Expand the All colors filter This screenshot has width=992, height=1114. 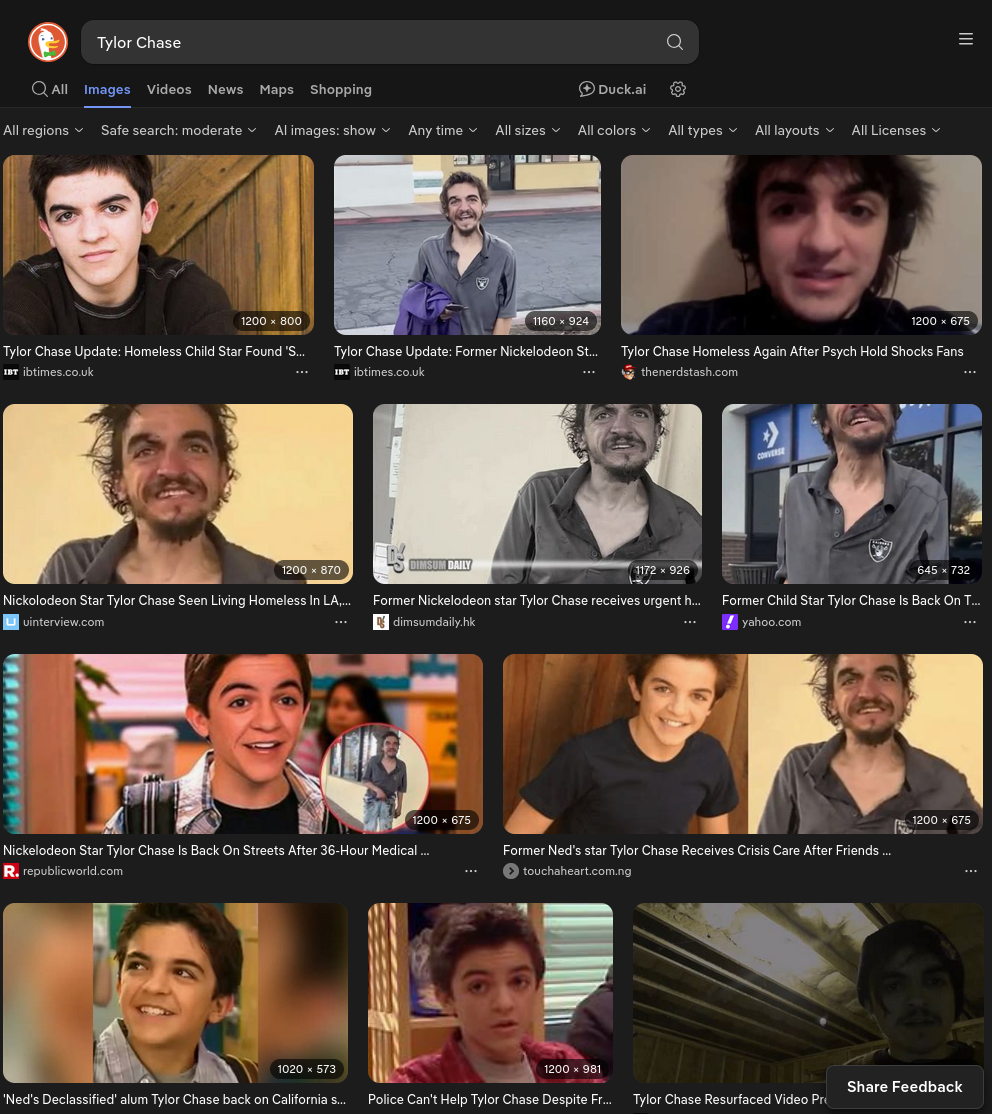[614, 130]
